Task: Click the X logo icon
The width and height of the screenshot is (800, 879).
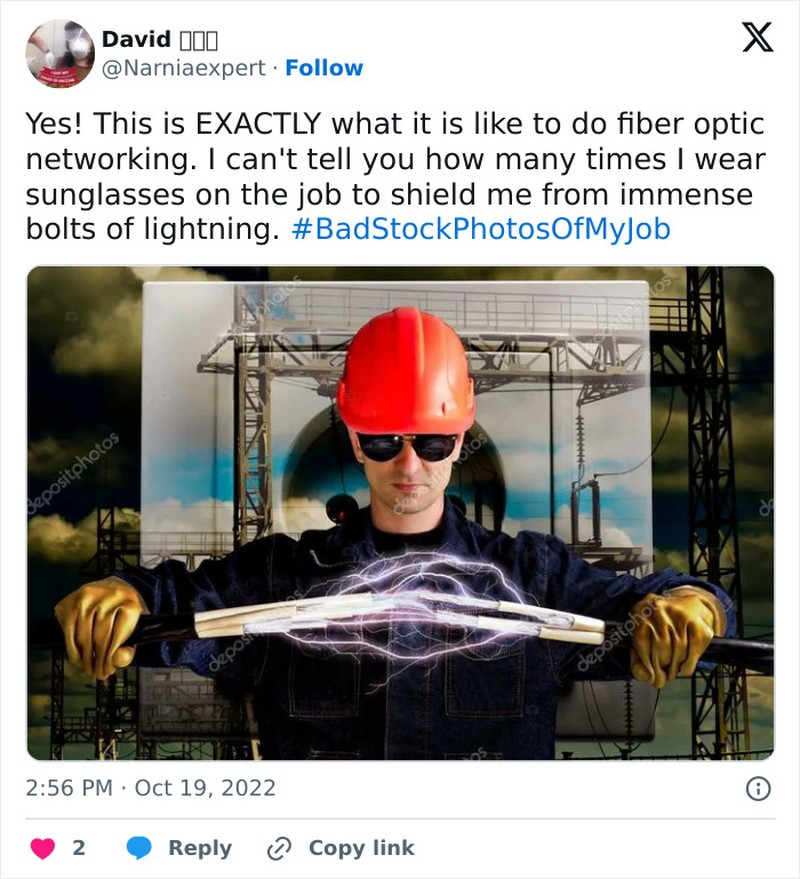Action: pos(757,38)
